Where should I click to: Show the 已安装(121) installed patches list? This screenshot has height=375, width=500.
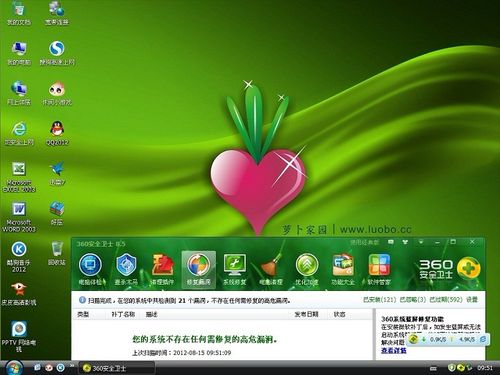(x=379, y=300)
